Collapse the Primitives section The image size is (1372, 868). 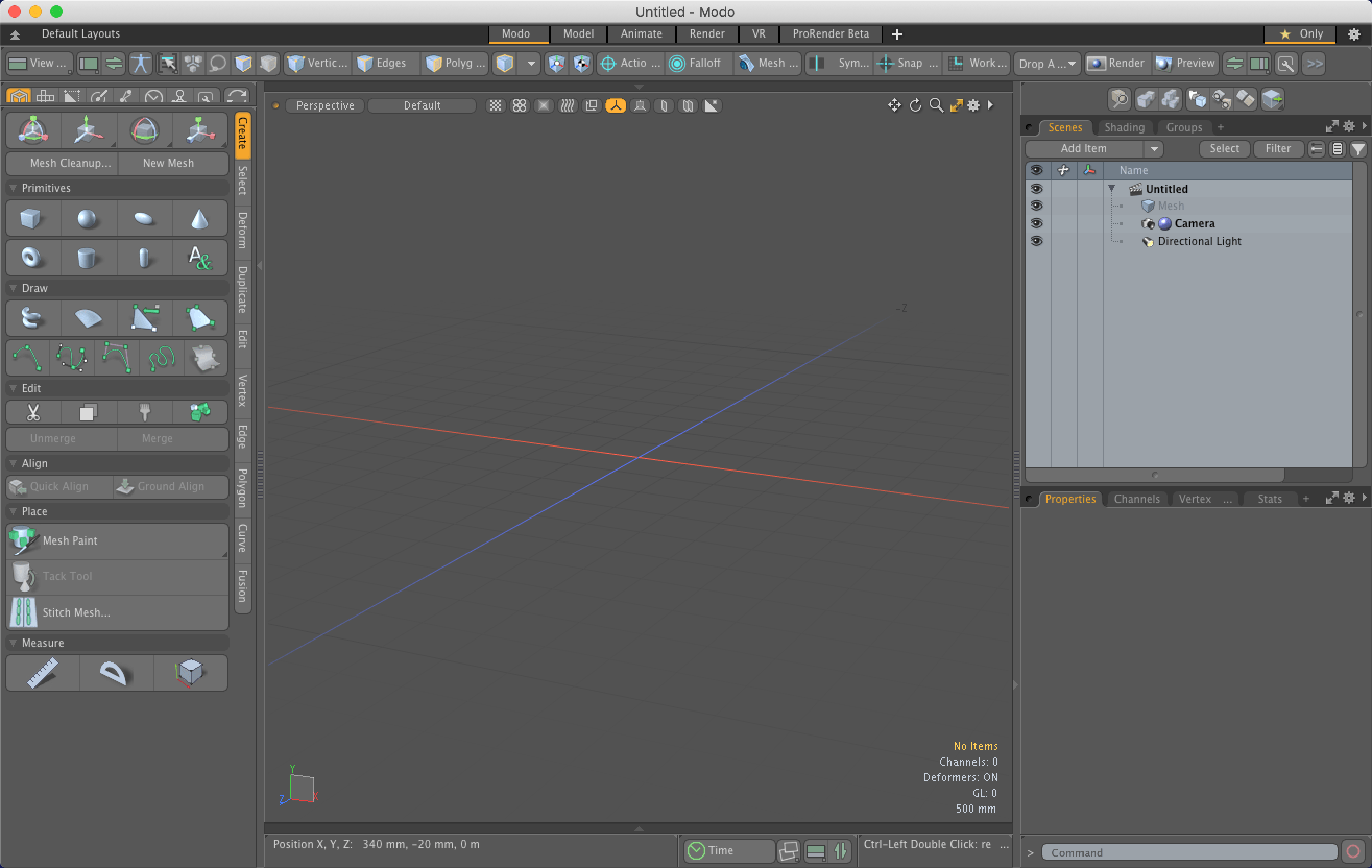tap(13, 188)
